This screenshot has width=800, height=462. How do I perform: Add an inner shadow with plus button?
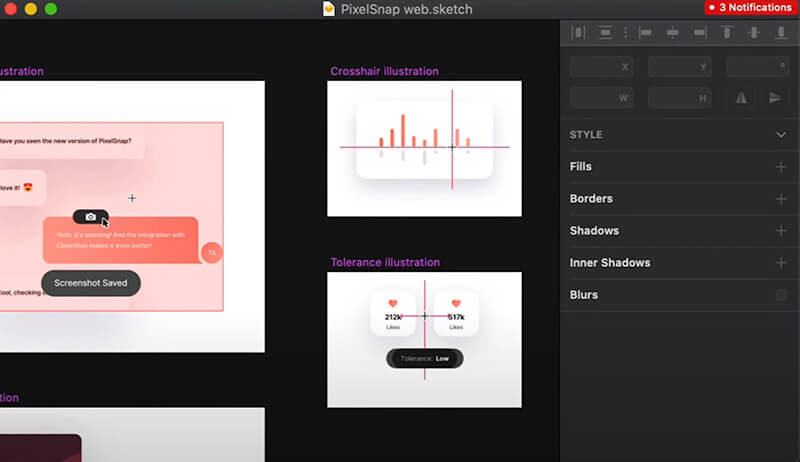coord(781,263)
